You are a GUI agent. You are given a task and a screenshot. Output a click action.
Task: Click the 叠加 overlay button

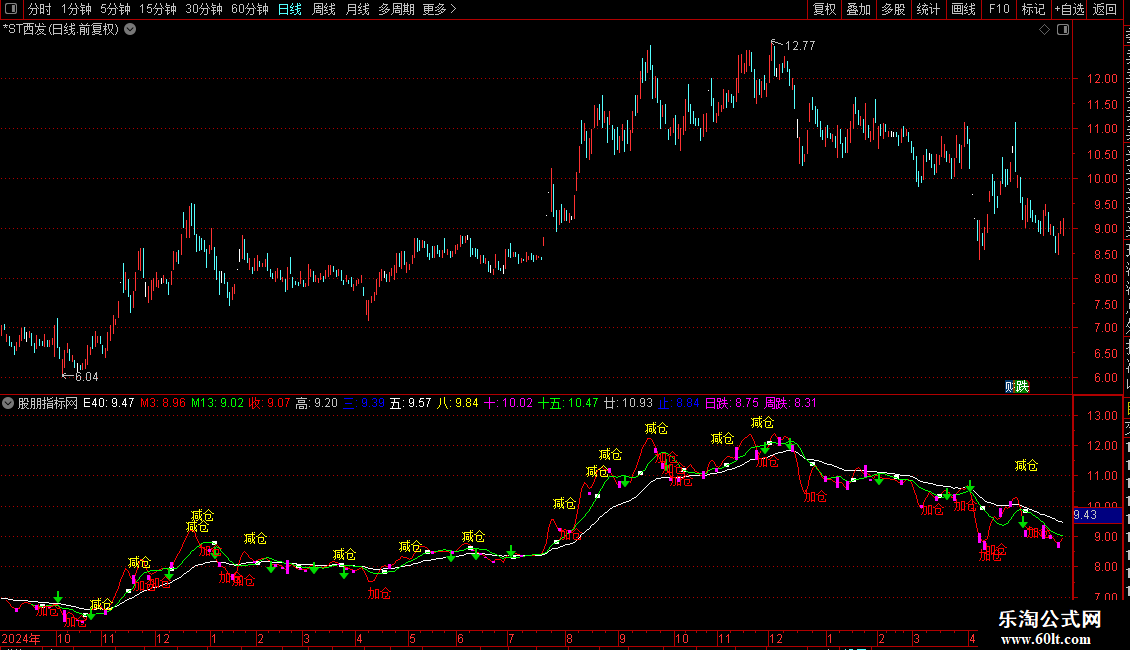pyautogui.click(x=858, y=9)
